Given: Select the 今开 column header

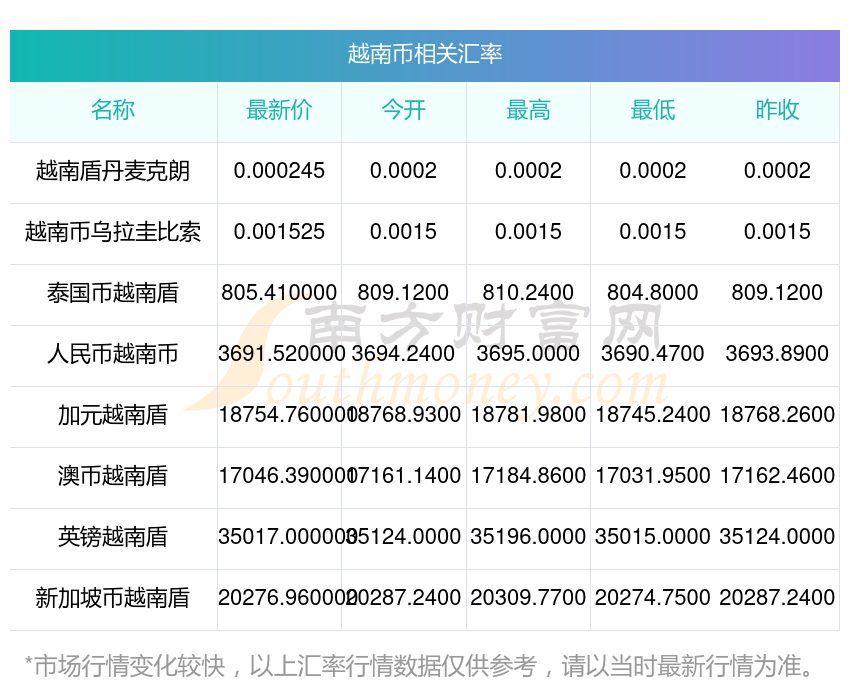Looking at the screenshot, I should tap(403, 110).
